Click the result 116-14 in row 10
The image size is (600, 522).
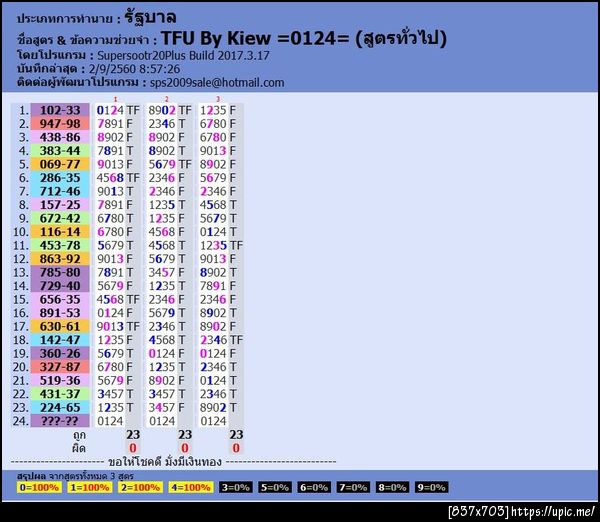tap(60, 232)
